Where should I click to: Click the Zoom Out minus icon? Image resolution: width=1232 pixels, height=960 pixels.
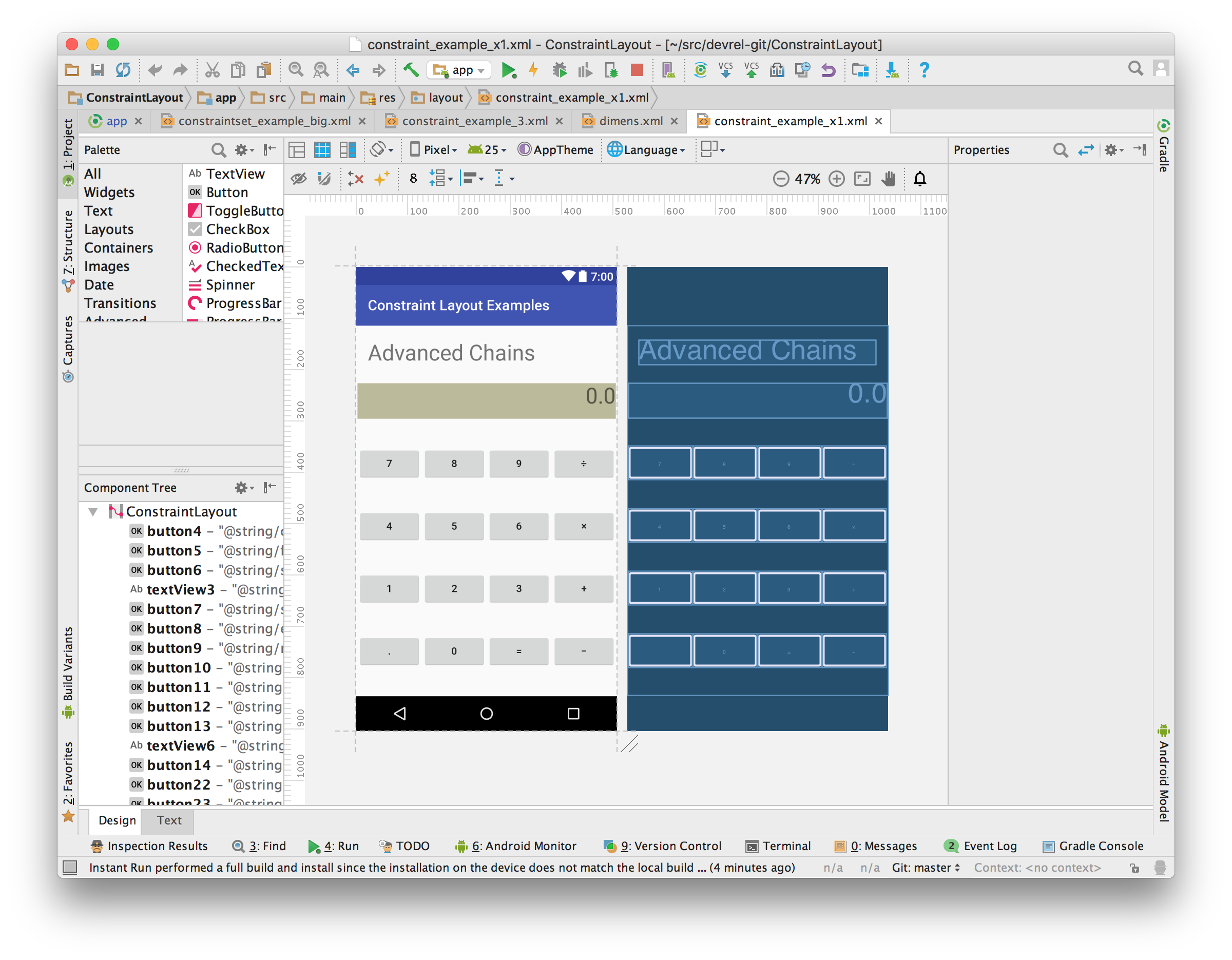pos(781,179)
